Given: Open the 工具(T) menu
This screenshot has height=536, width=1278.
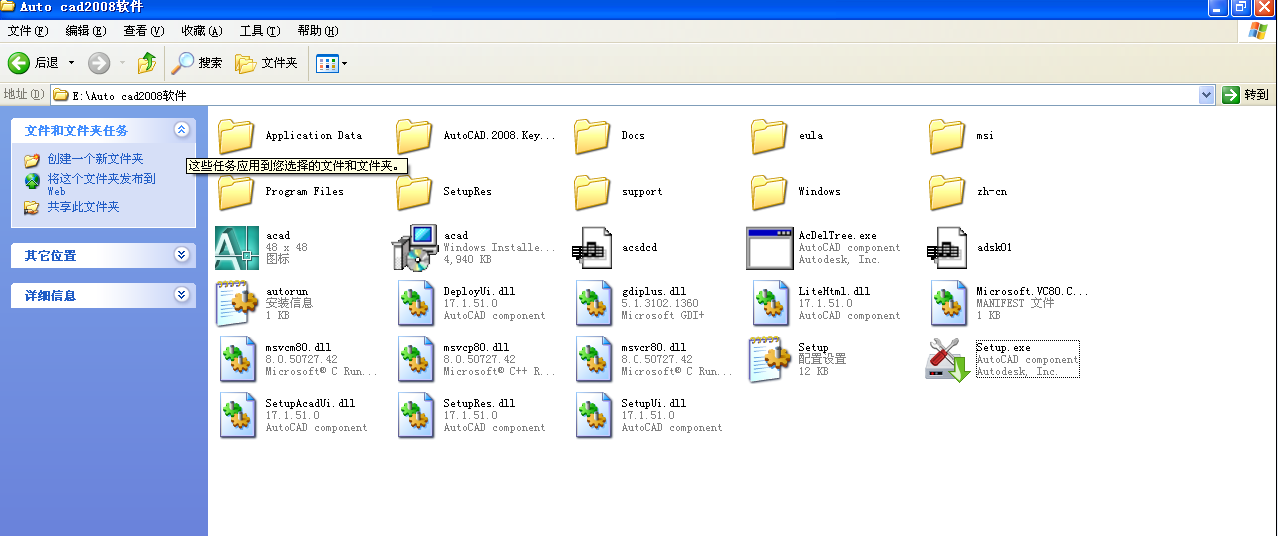Looking at the screenshot, I should click(260, 31).
